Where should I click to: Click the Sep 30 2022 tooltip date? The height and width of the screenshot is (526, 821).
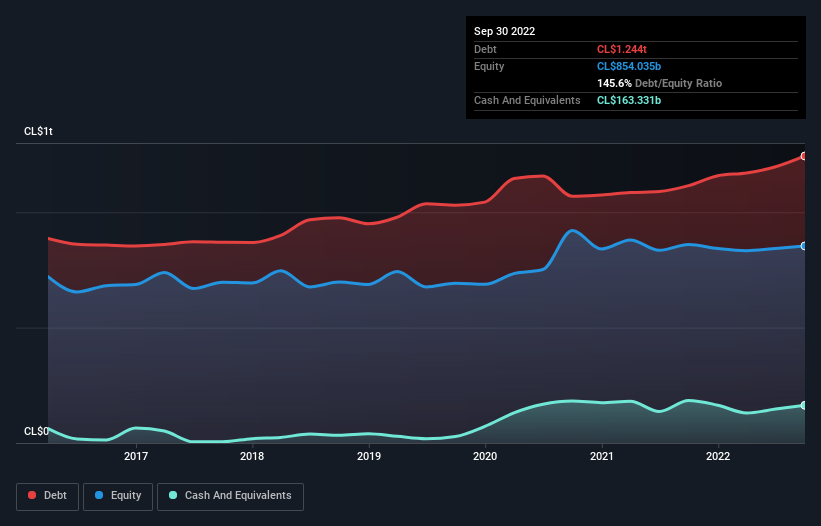[x=504, y=31]
